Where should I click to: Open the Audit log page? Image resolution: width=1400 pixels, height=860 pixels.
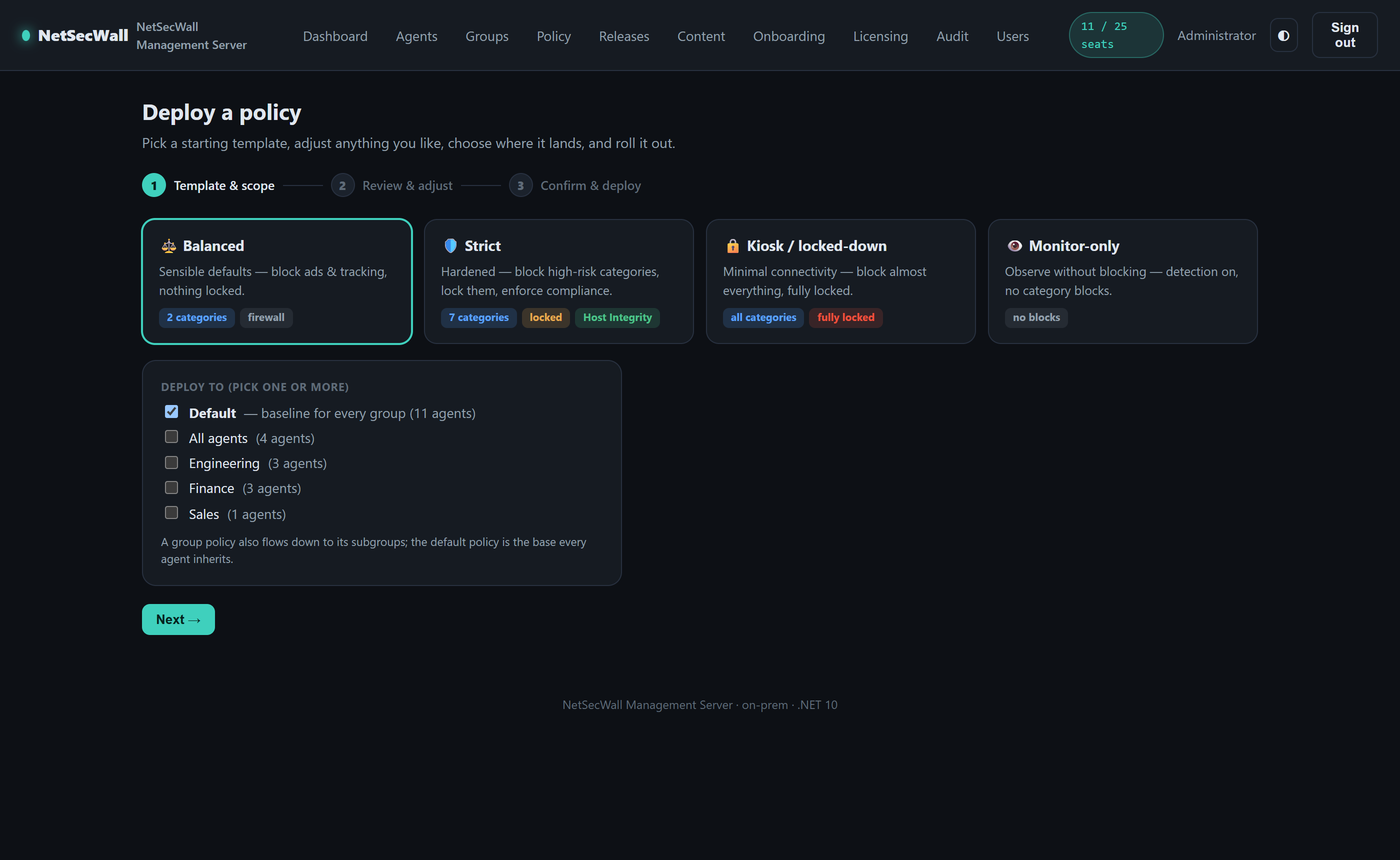pos(952,36)
